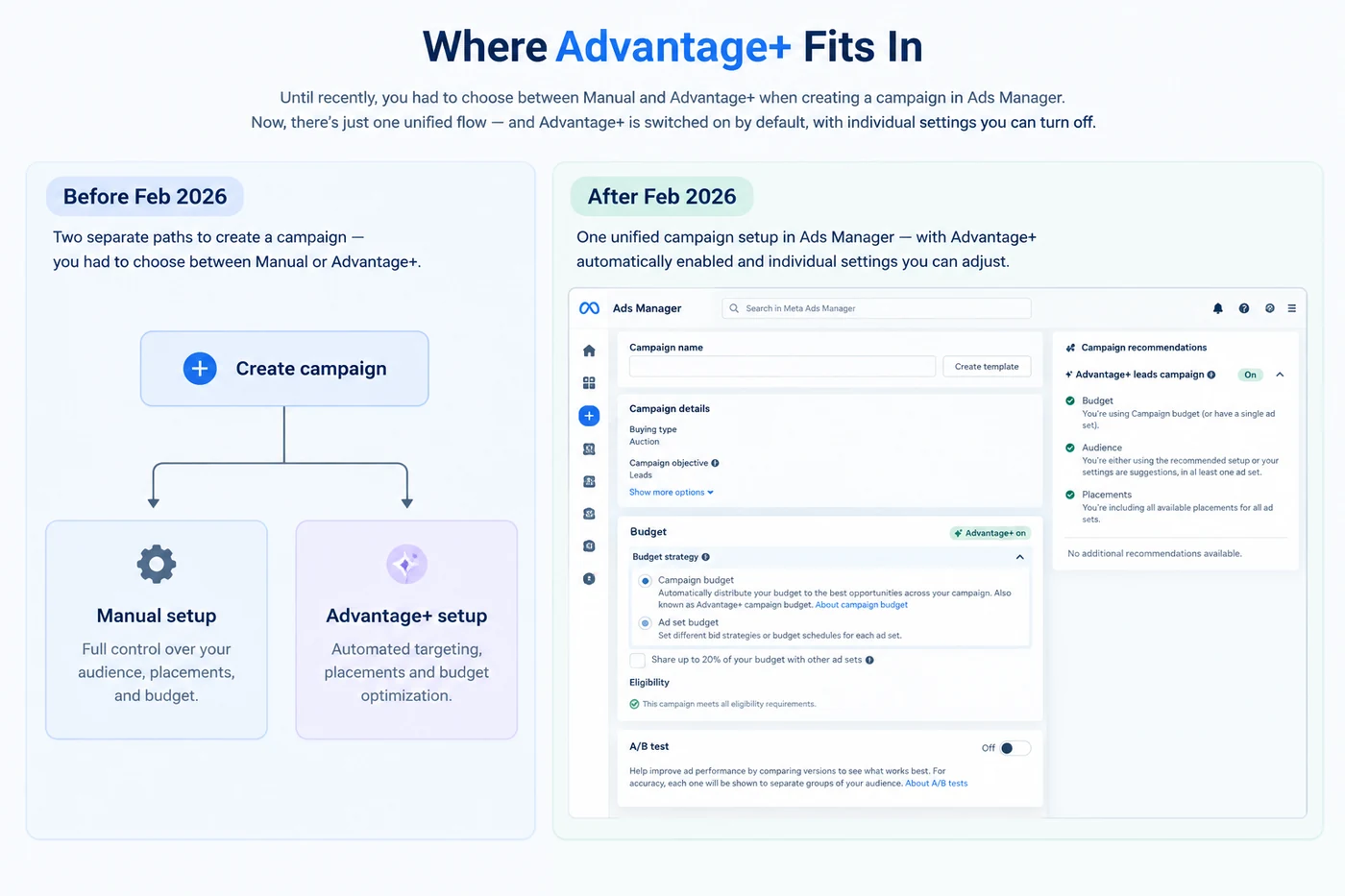Click the info icon beside Campaign objective

tap(715, 463)
